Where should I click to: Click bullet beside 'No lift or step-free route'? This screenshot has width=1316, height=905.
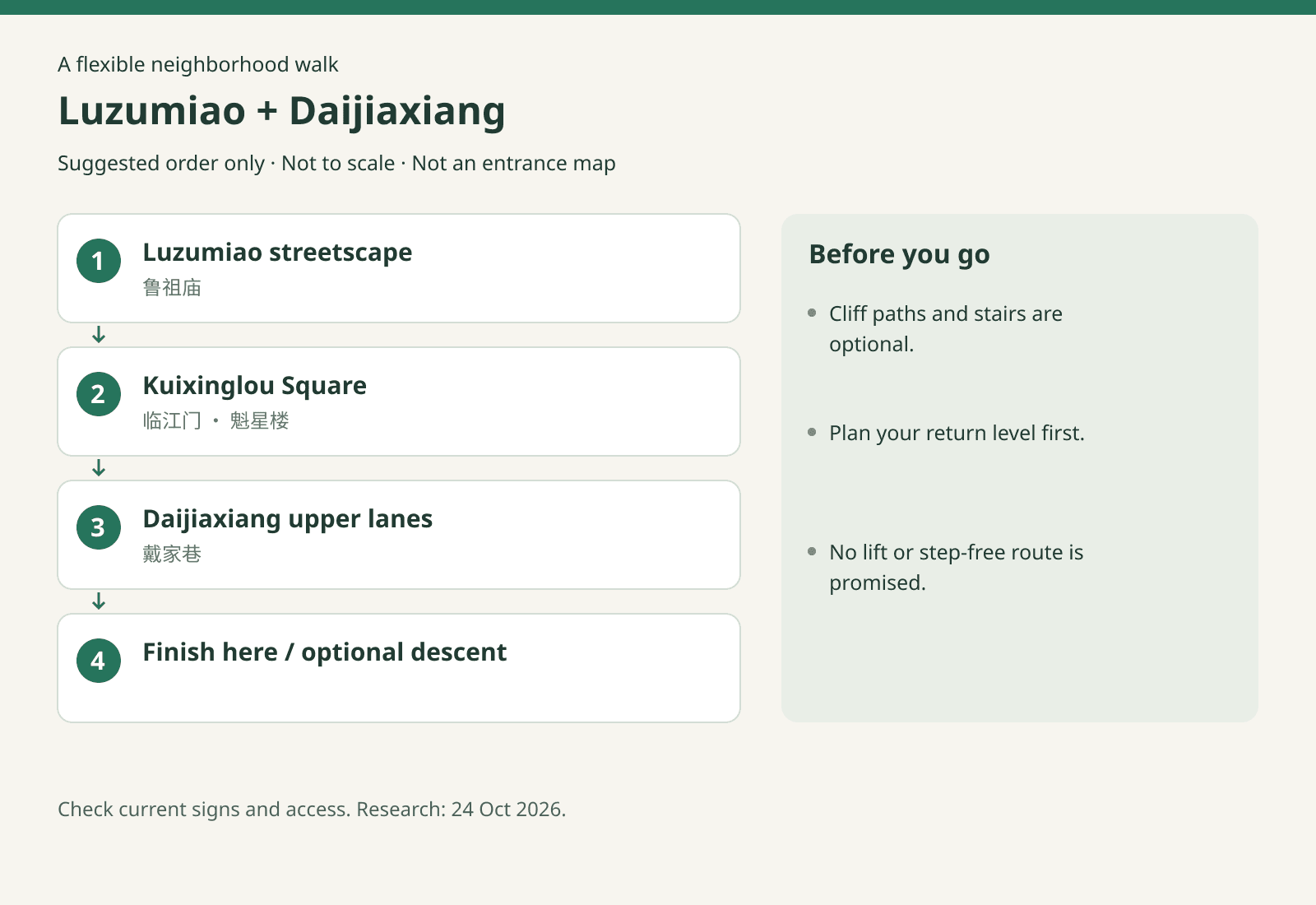coord(812,551)
